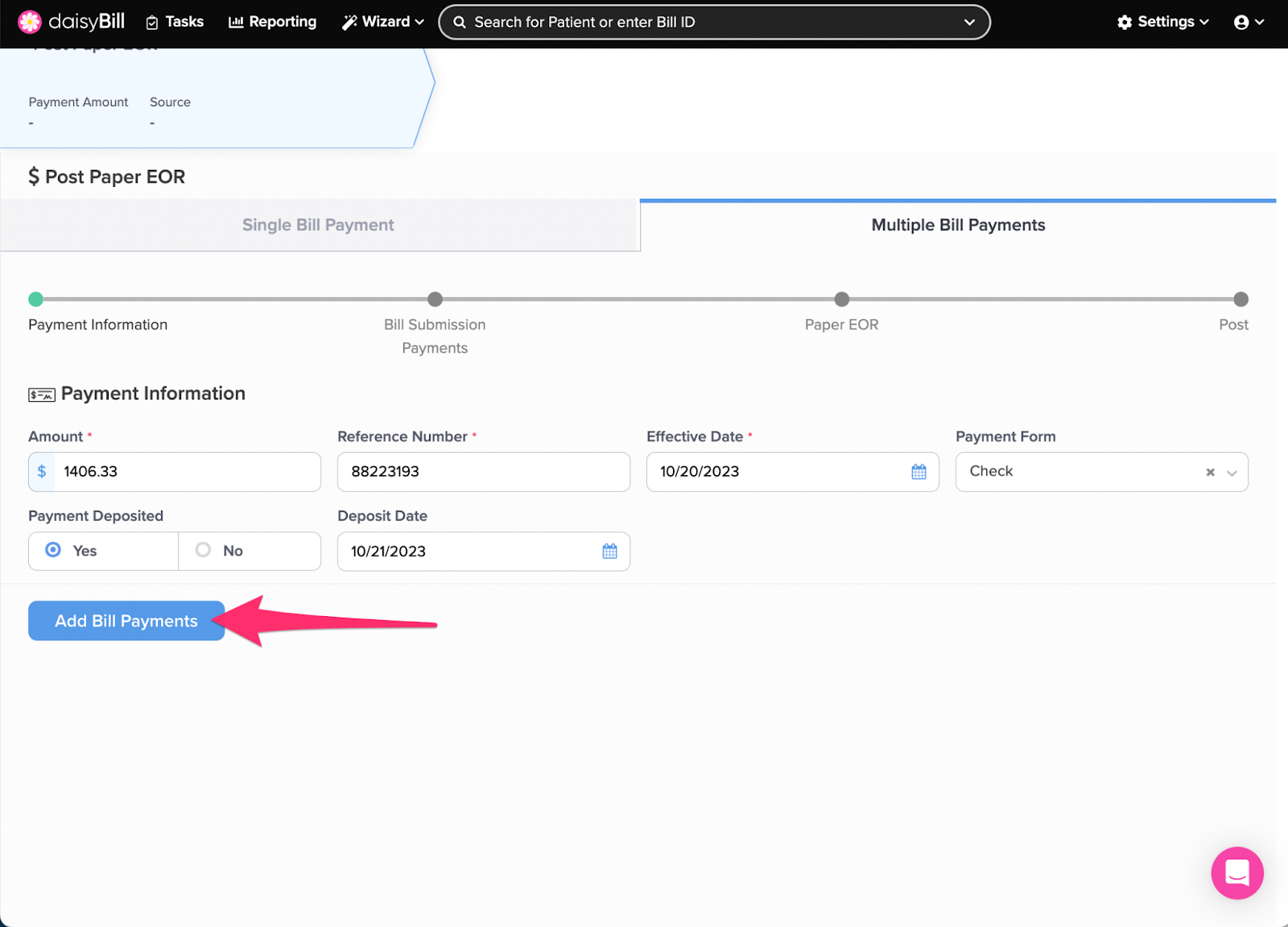Select Yes for Payment Deposited
This screenshot has height=927, width=1288.
[53, 550]
